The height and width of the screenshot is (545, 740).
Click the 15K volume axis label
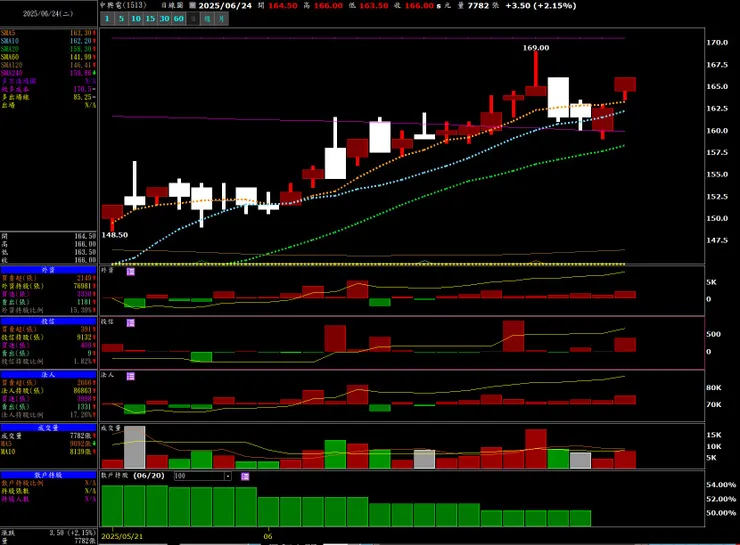pyautogui.click(x=714, y=435)
